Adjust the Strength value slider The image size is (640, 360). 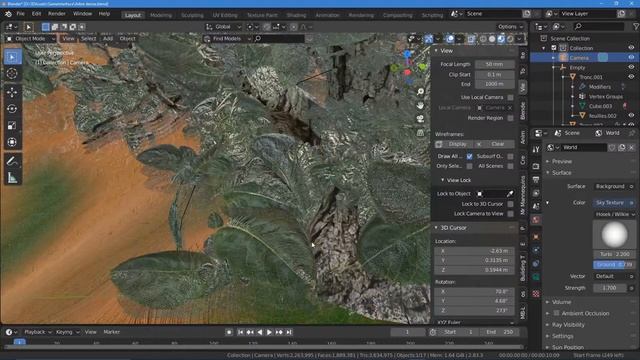point(610,288)
